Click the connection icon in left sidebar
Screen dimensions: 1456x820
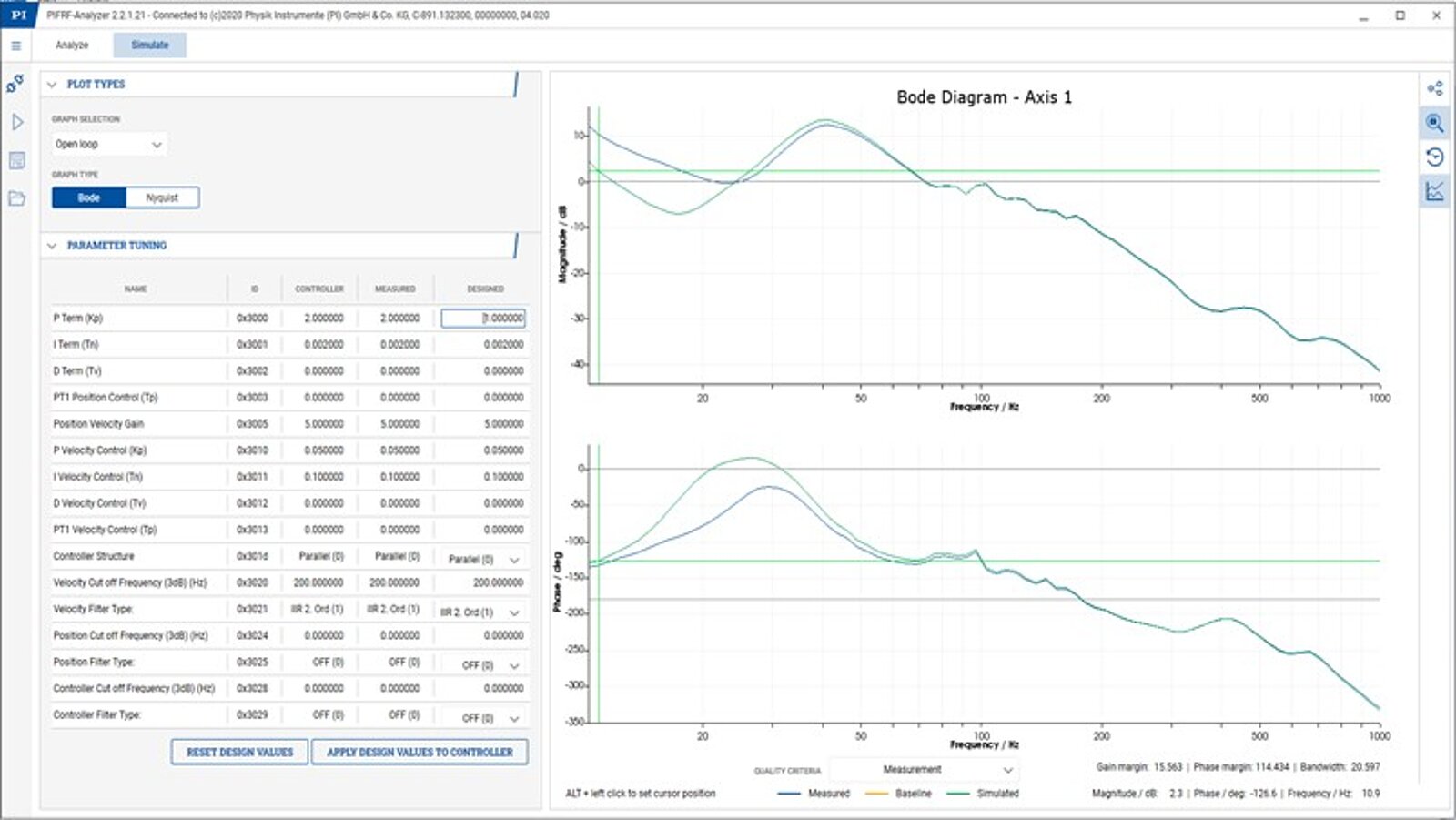(x=15, y=84)
